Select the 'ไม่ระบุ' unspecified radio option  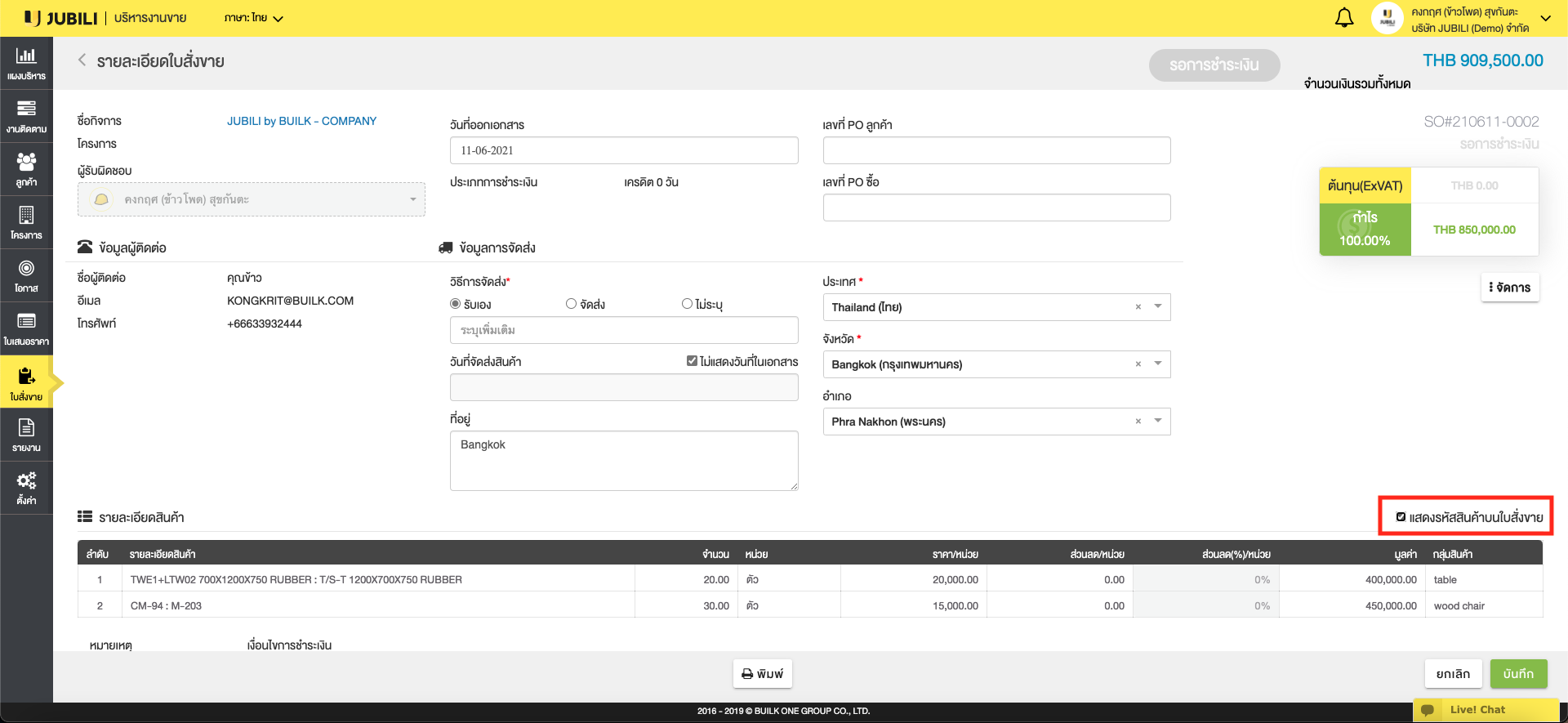point(688,304)
